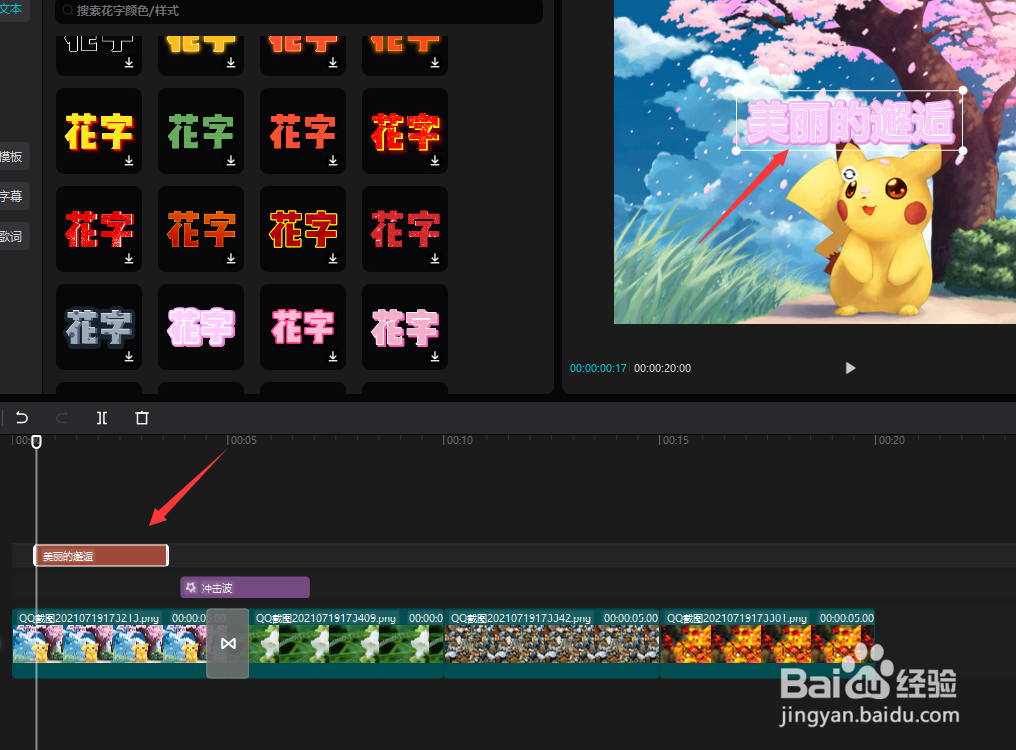Screen dimensions: 1016x750
Task: Click the transition icon between first two clips
Action: coord(228,643)
